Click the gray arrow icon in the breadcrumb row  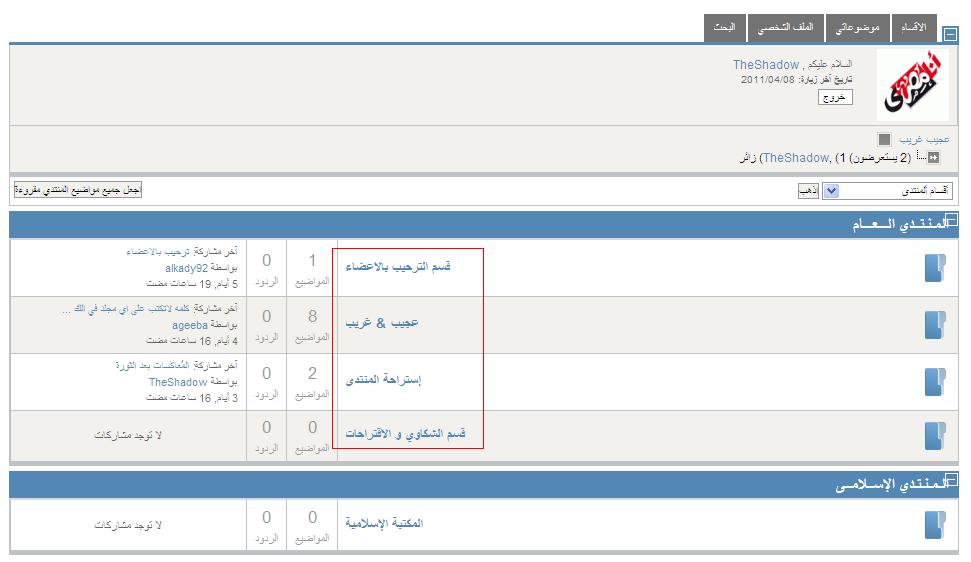[x=933, y=158]
